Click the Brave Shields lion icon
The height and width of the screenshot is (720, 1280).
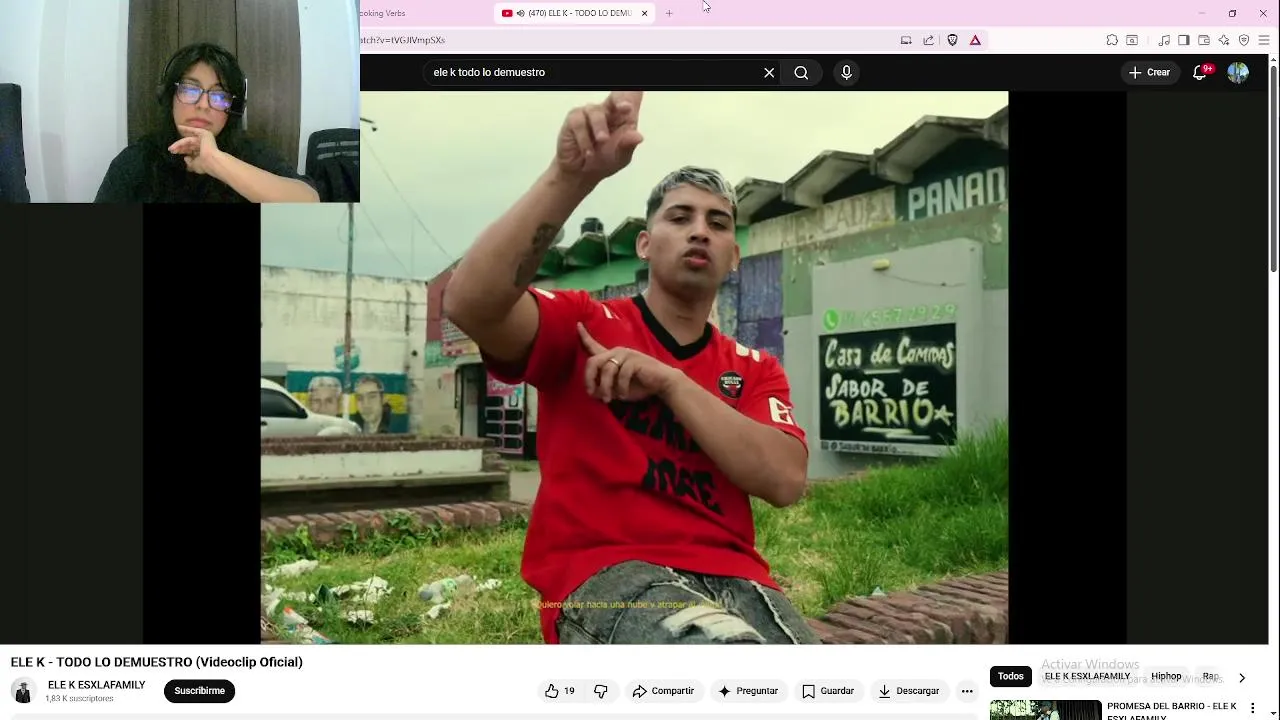(952, 40)
